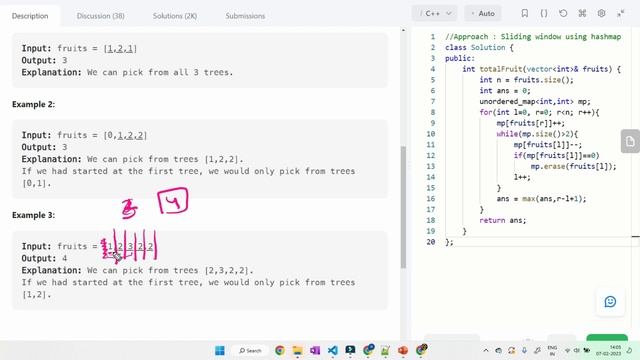This screenshot has width=640, height=360.
Task: Open the Windows Start menu
Action: [x=220, y=351]
